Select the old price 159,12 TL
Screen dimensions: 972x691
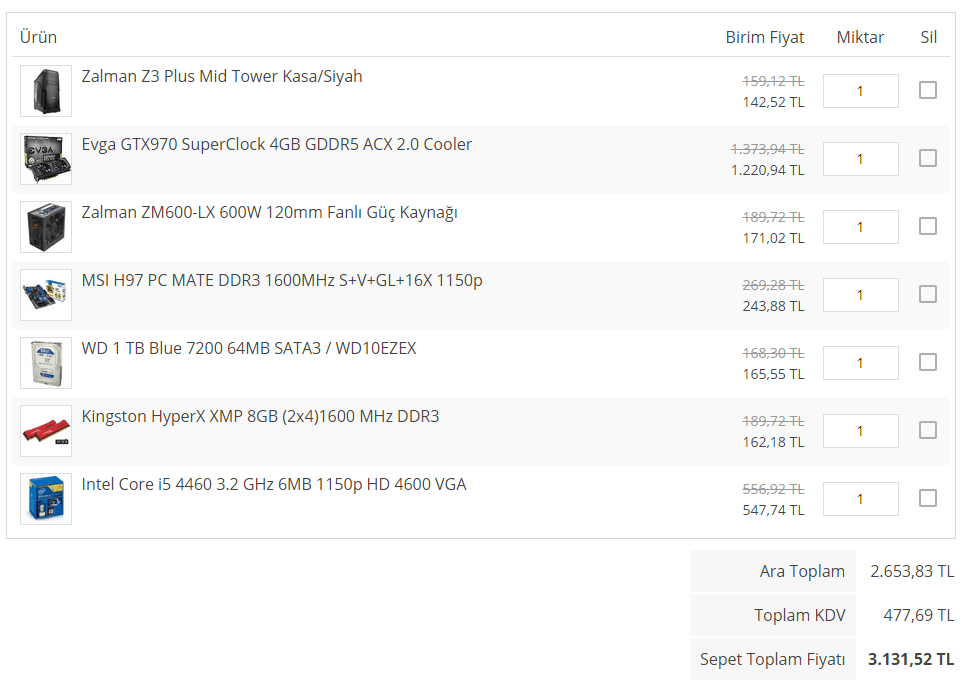pos(774,81)
